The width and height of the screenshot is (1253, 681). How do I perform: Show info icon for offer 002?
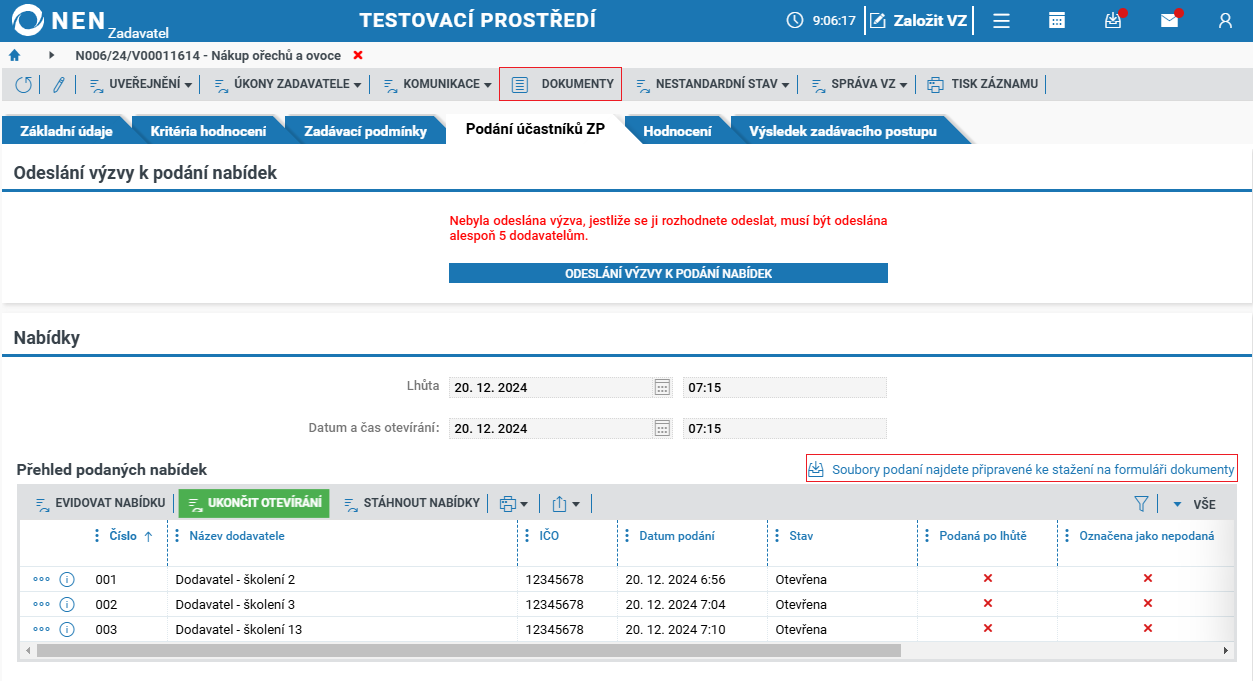pos(67,604)
